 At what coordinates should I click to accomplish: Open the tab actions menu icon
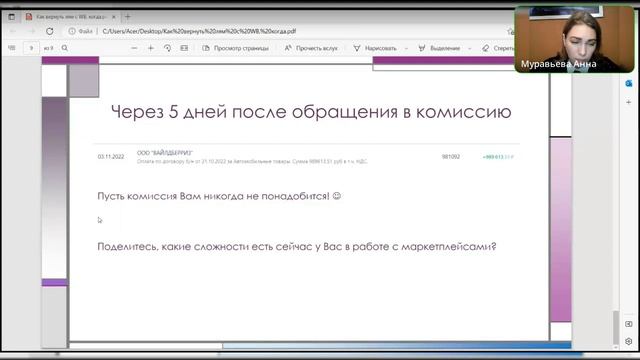[11, 17]
